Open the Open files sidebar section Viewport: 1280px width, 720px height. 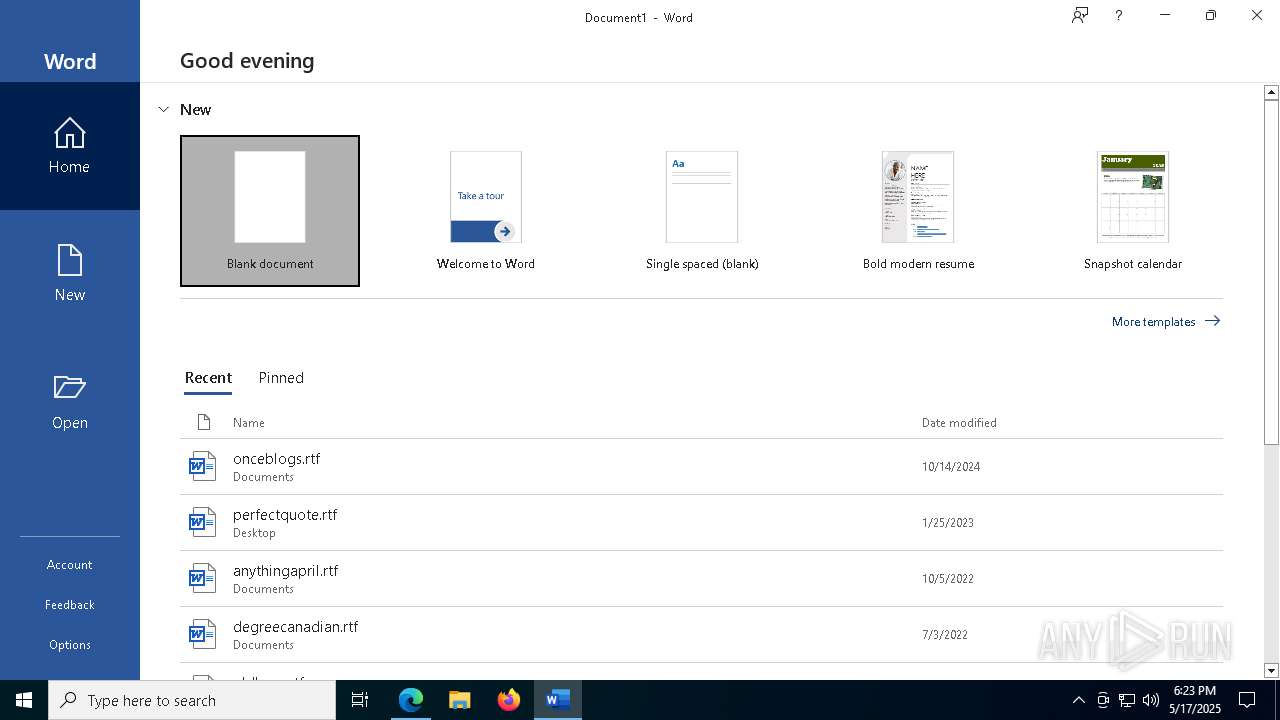click(70, 402)
